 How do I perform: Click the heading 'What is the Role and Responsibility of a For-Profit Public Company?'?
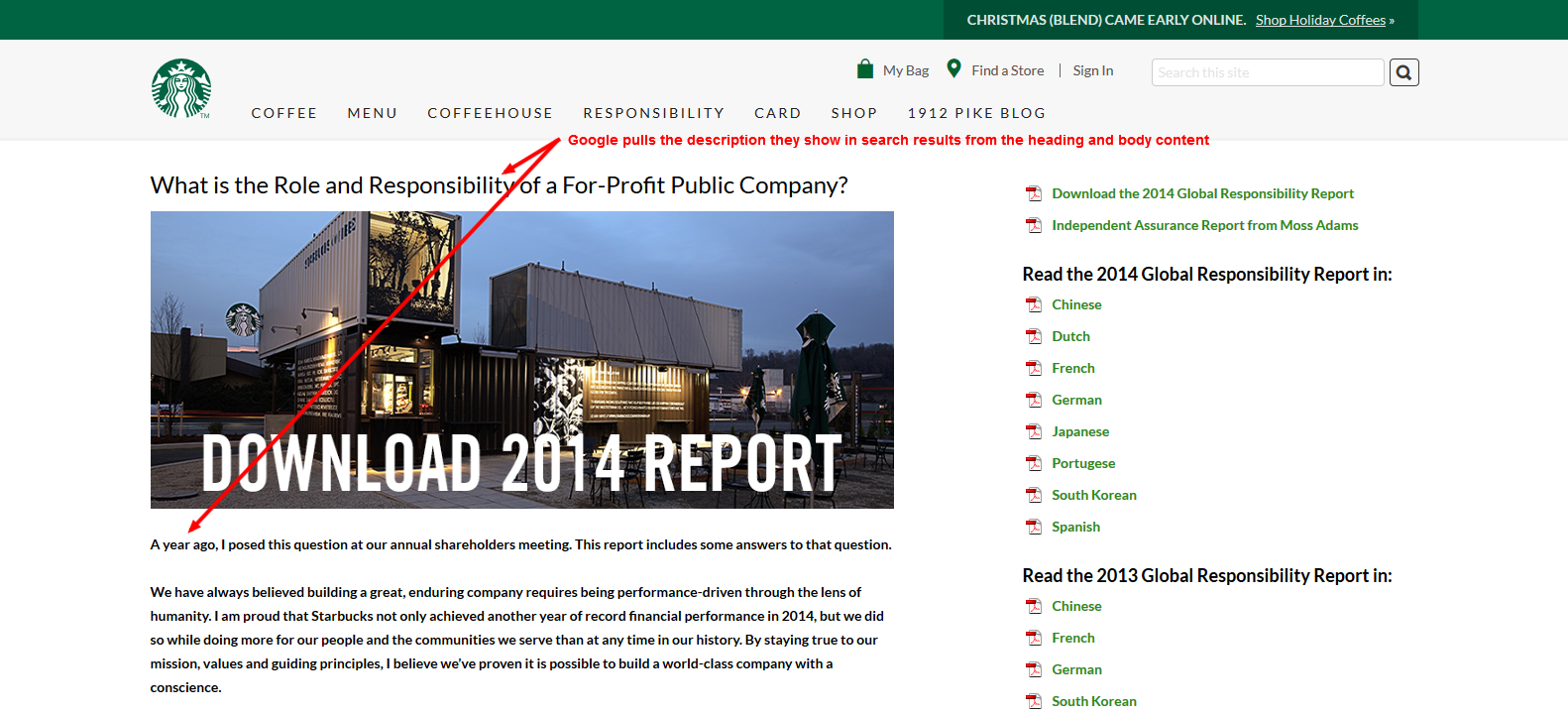pyautogui.click(x=500, y=185)
